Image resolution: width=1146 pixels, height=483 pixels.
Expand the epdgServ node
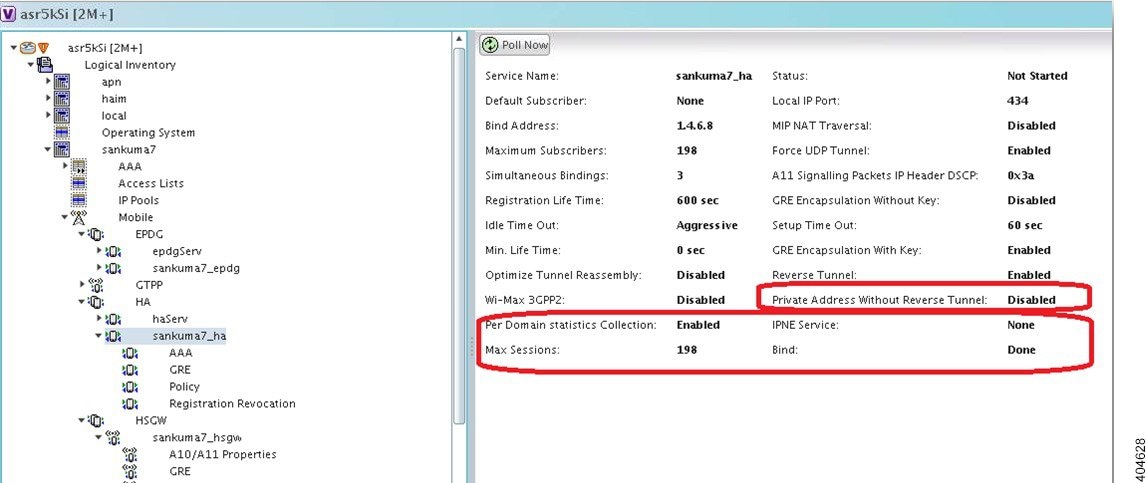click(x=99, y=251)
